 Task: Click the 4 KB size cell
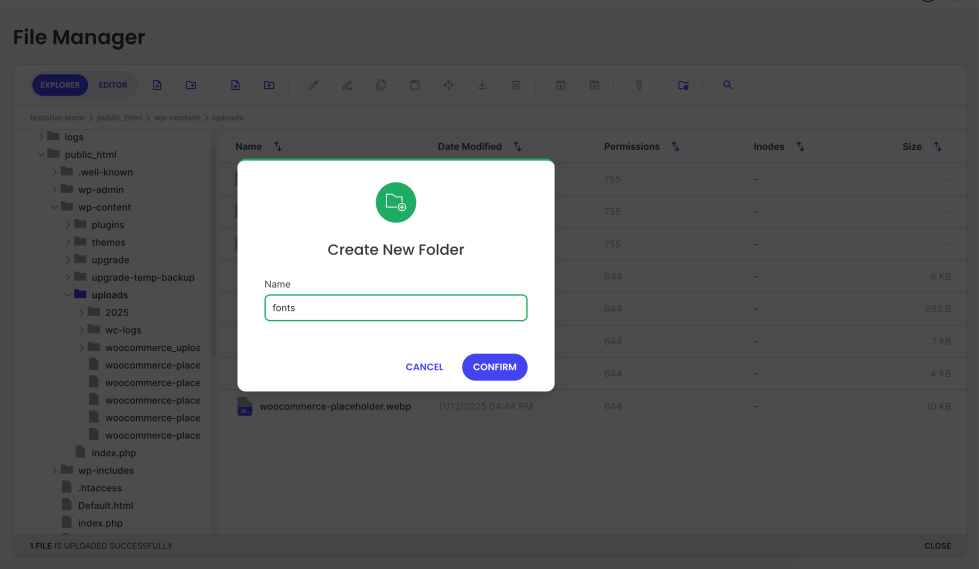(941, 374)
